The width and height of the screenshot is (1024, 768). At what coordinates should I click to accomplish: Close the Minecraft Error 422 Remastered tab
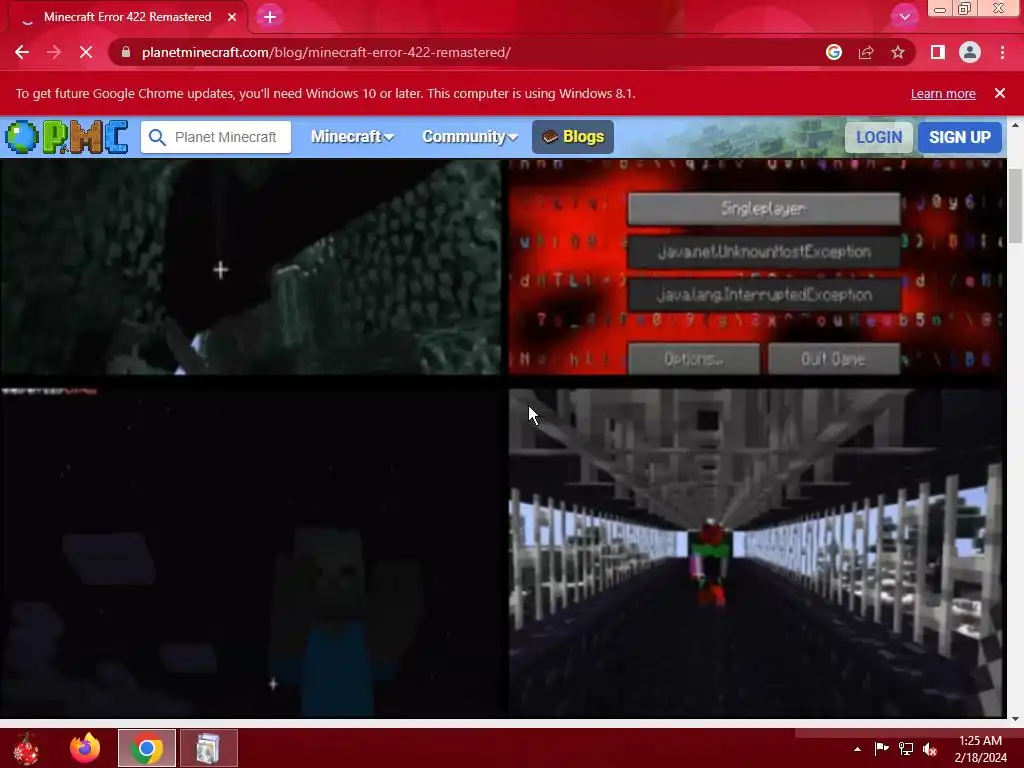coord(232,17)
